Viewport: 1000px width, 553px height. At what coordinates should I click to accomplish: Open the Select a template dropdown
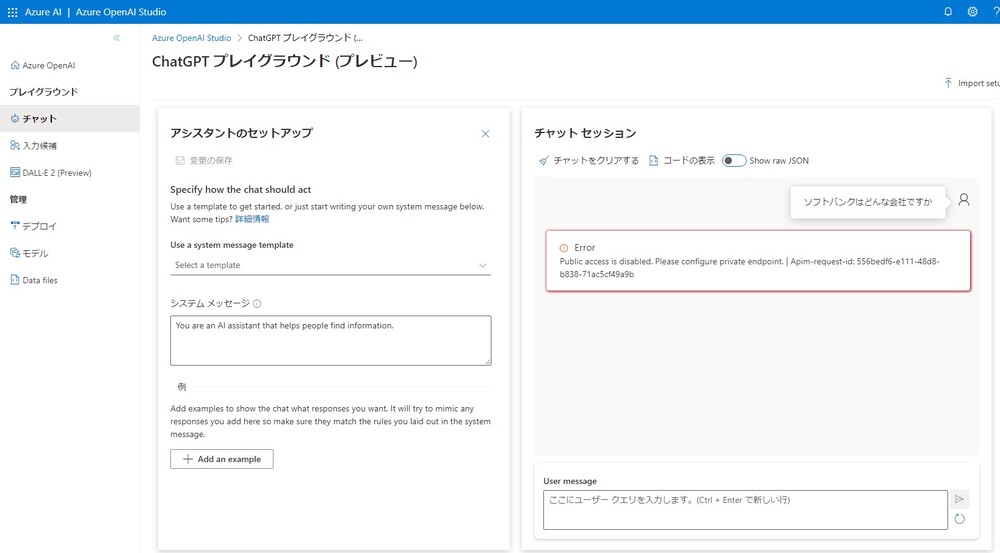(330, 265)
